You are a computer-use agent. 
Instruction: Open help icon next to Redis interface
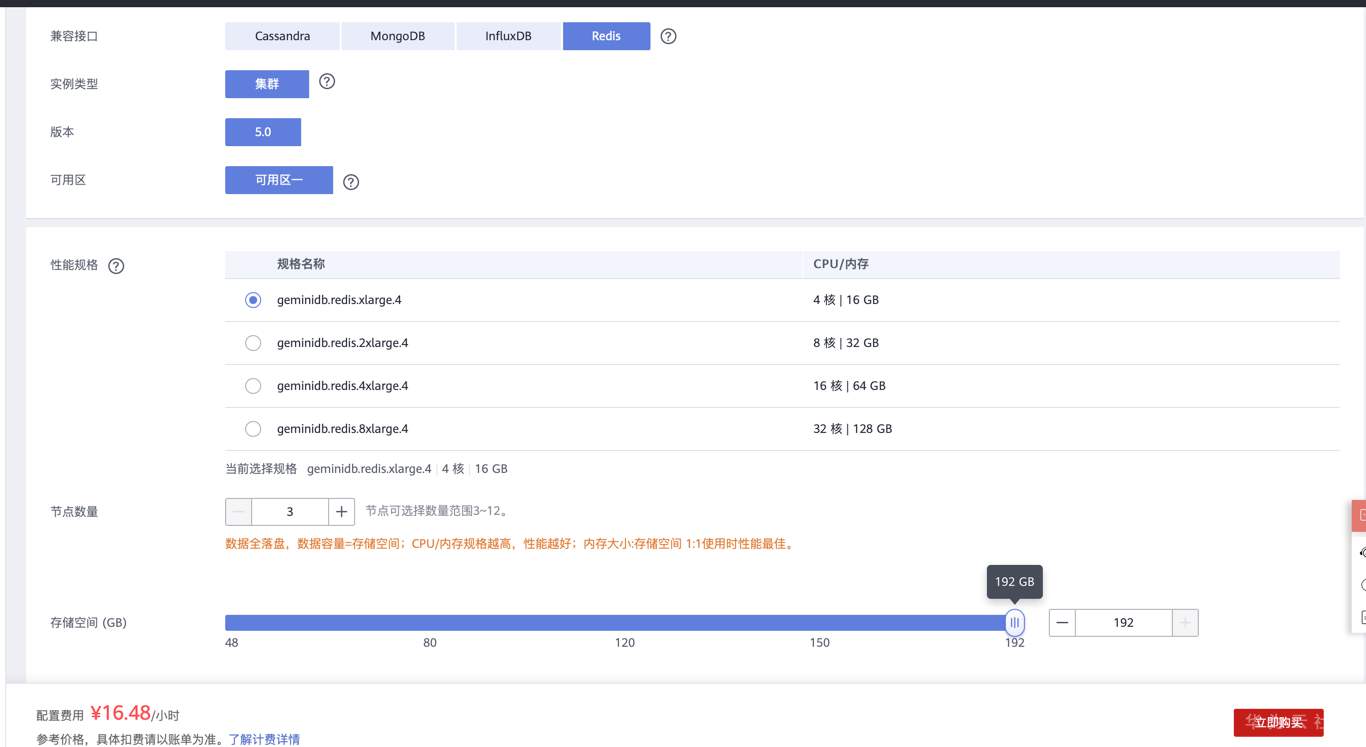pos(669,36)
